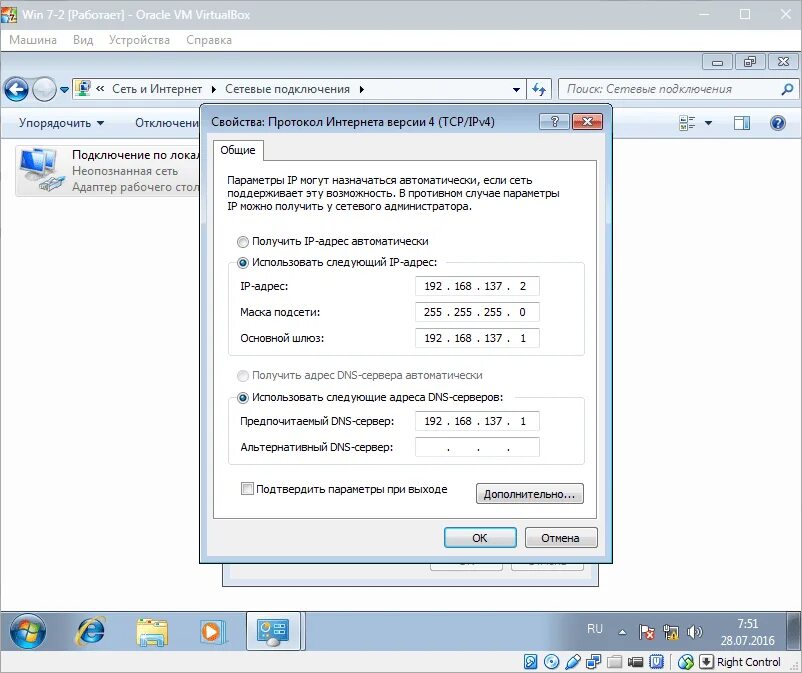This screenshot has height=673, width=802.
Task: Open the Устройства menu
Action: pyautogui.click(x=139, y=40)
